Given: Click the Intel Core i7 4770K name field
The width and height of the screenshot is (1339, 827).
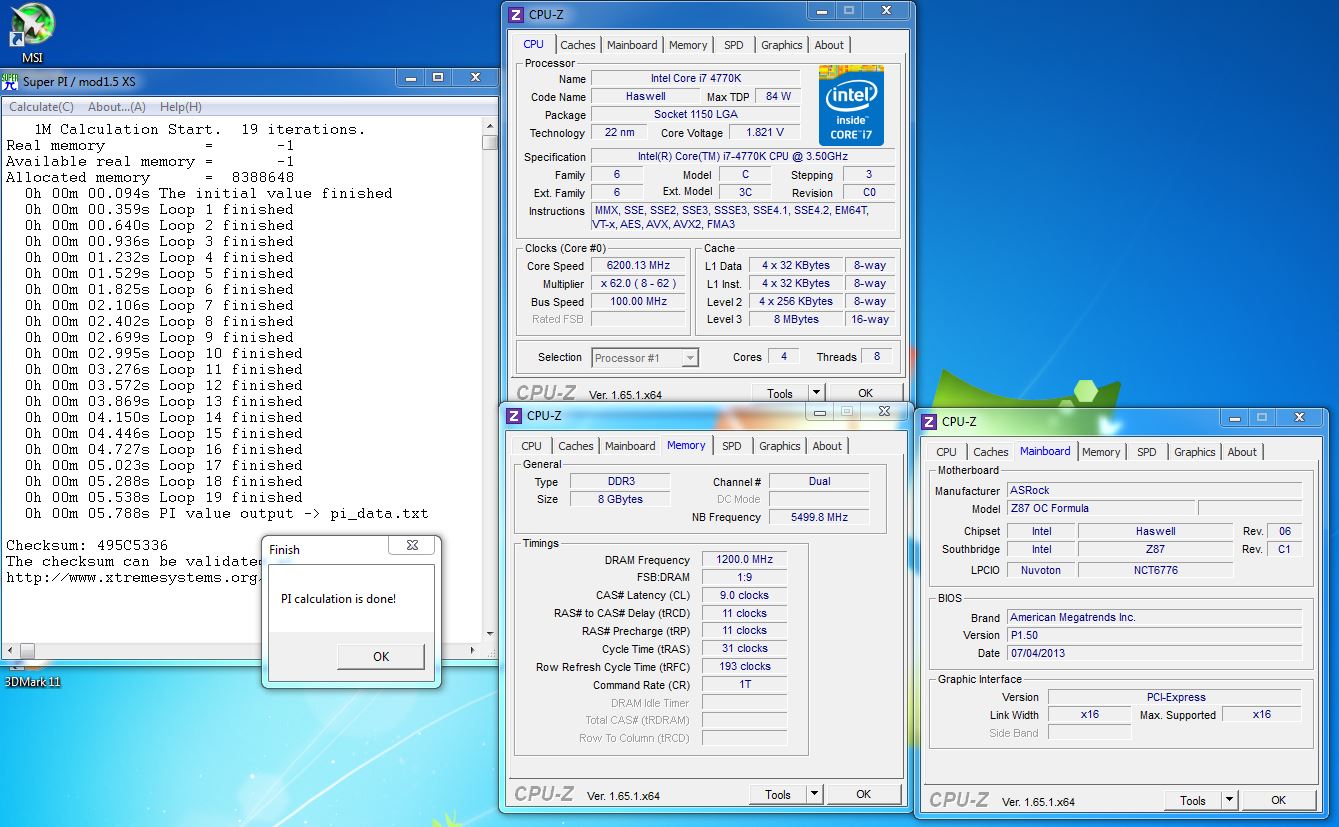Looking at the screenshot, I should (695, 79).
